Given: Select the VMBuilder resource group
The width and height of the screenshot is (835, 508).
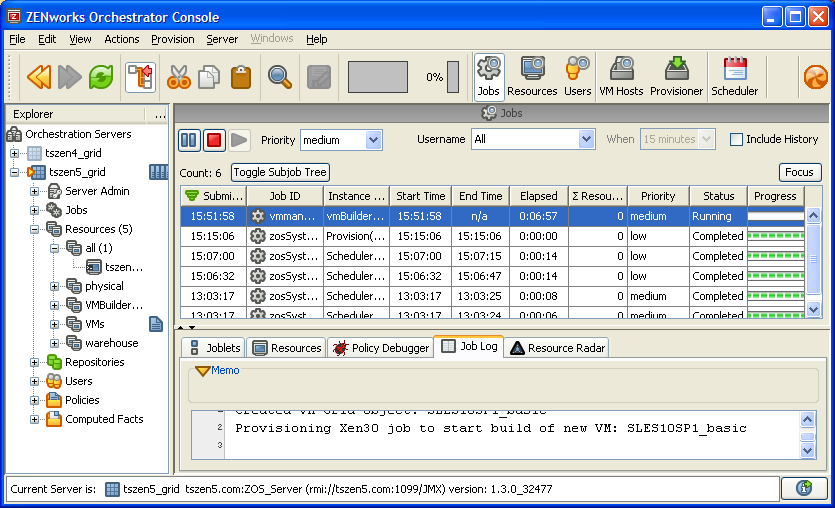Looking at the screenshot, I should click(x=105, y=305).
